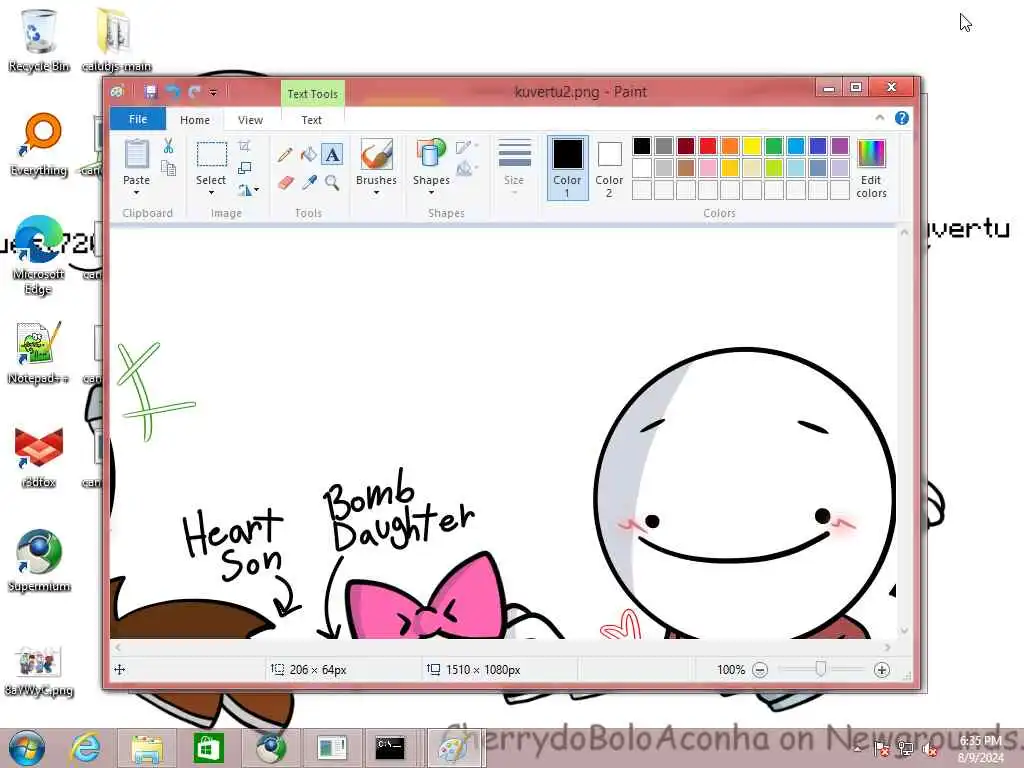Click the Crop icon in Image group
The height and width of the screenshot is (768, 1024).
tap(244, 146)
